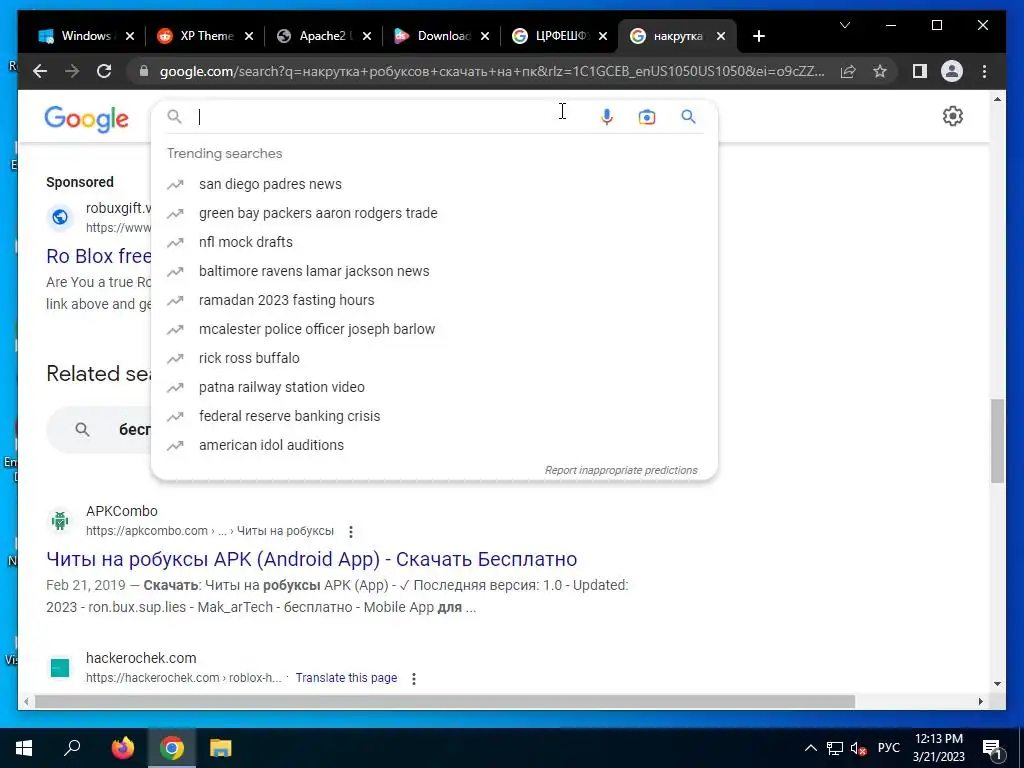The image size is (1024, 768).
Task: Click scrollbar right arrow
Action: point(981,701)
